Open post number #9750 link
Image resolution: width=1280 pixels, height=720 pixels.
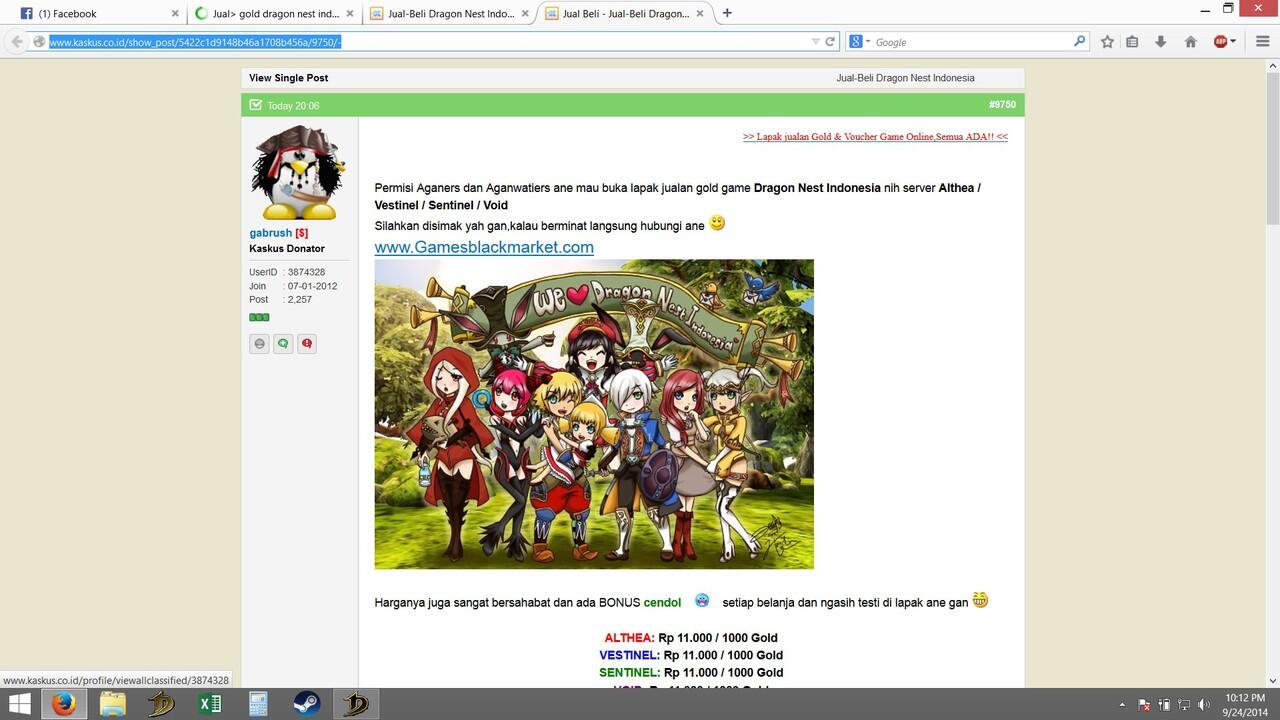[x=1002, y=105]
